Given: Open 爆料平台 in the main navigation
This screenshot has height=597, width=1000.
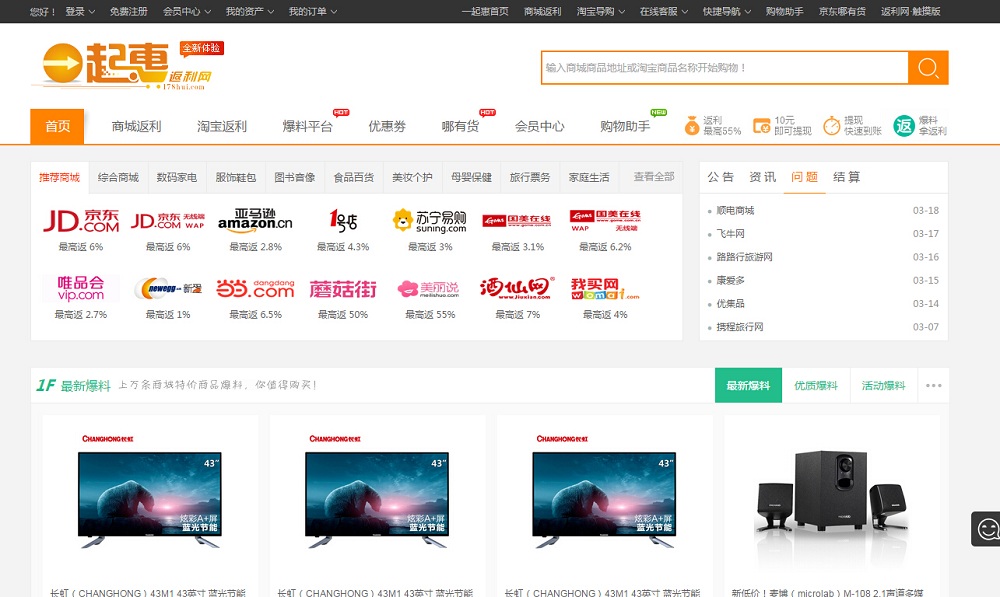Looking at the screenshot, I should coord(307,126).
